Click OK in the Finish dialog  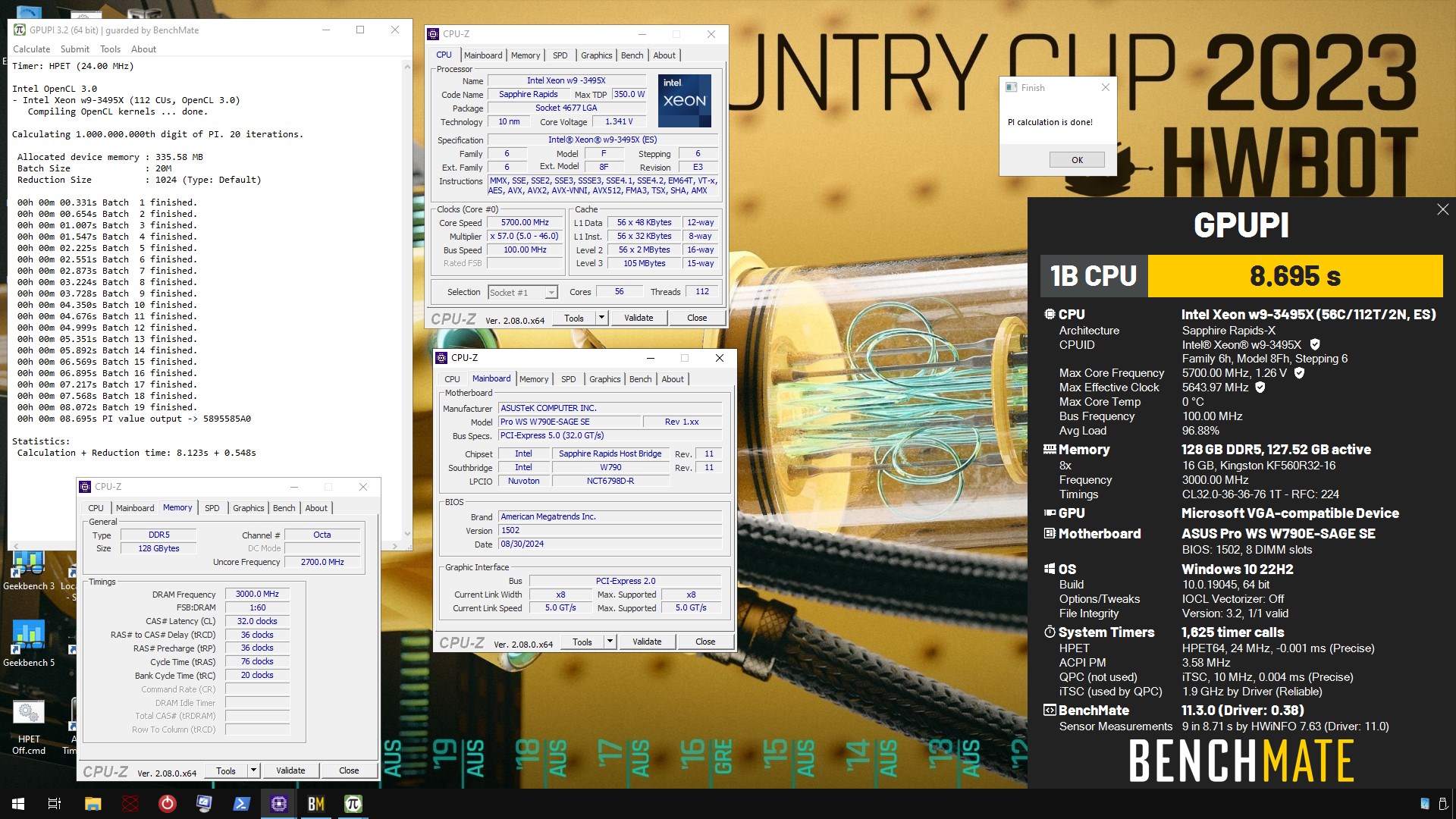(x=1077, y=160)
